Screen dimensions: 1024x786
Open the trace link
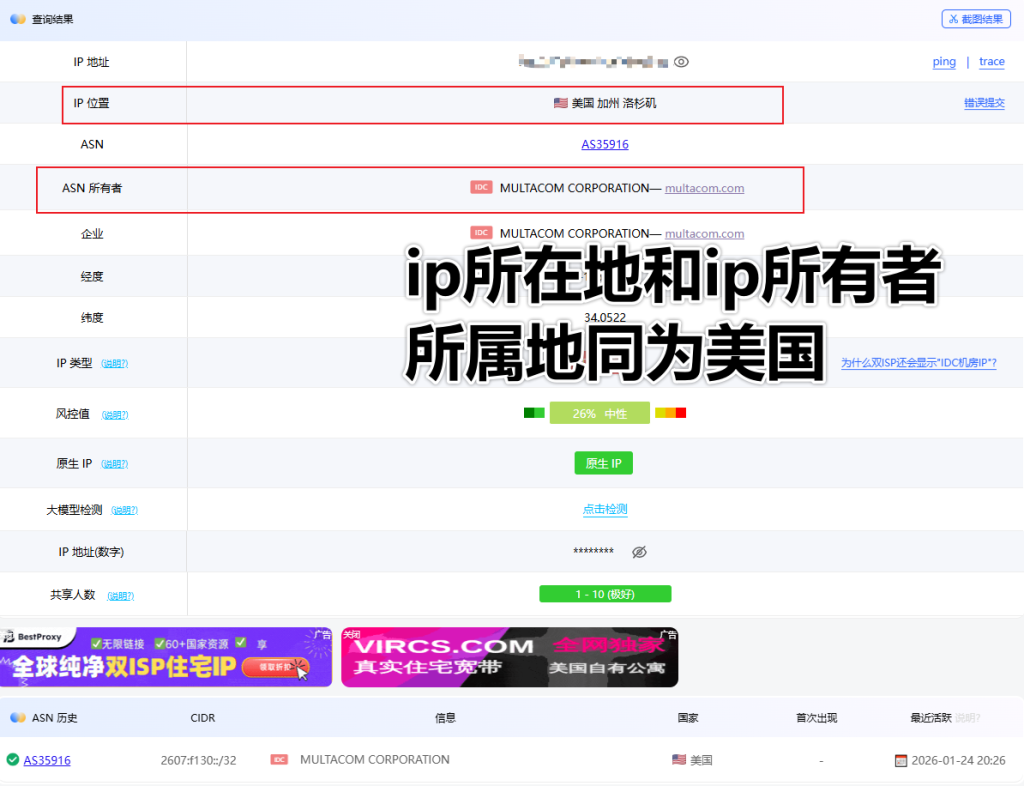(x=991, y=62)
